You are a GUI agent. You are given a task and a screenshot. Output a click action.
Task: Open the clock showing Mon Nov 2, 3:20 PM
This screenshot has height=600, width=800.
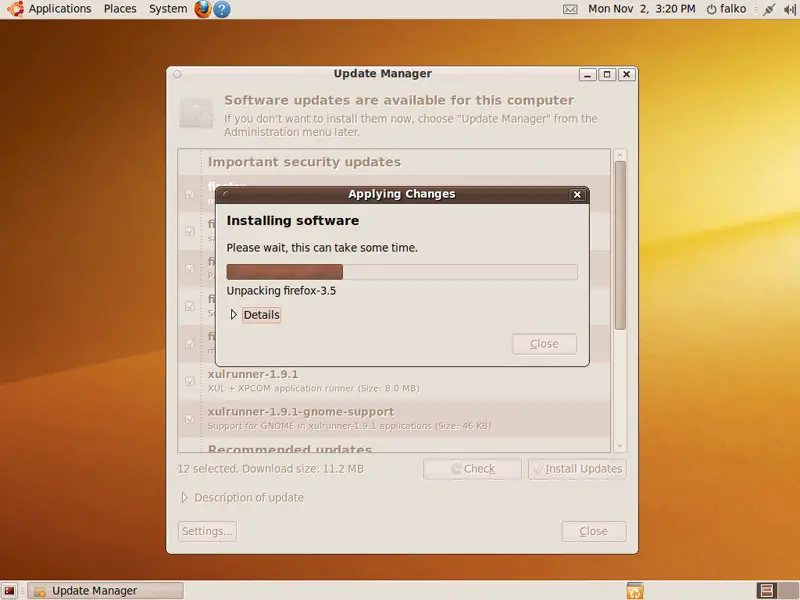[x=641, y=9]
